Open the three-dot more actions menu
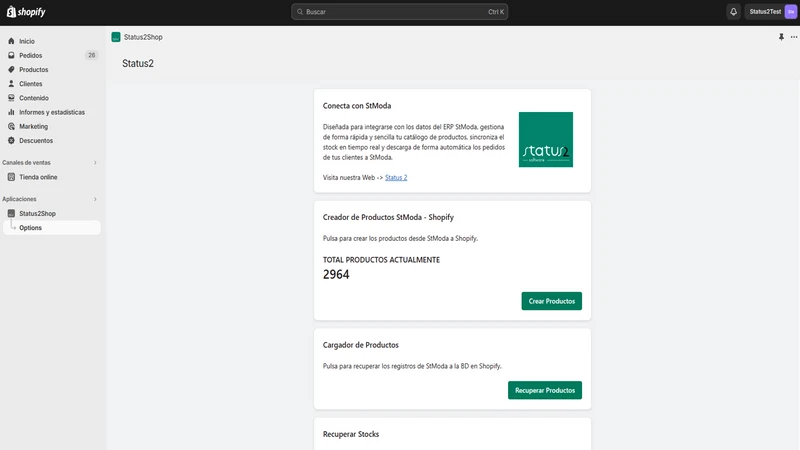The image size is (800, 450). 794,37
